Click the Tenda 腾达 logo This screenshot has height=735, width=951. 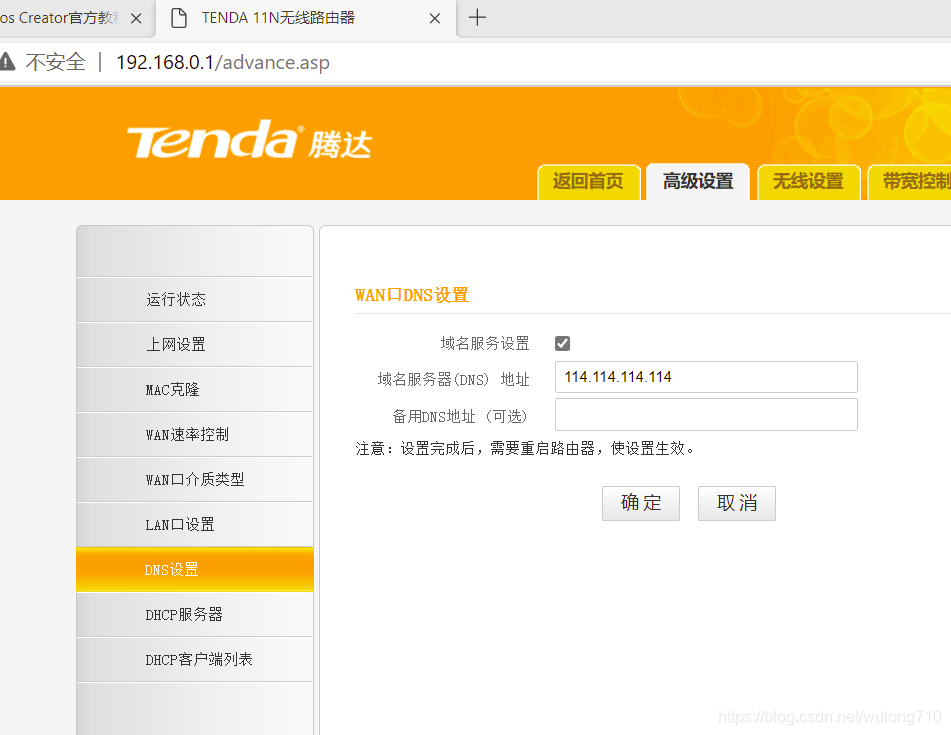pos(249,139)
